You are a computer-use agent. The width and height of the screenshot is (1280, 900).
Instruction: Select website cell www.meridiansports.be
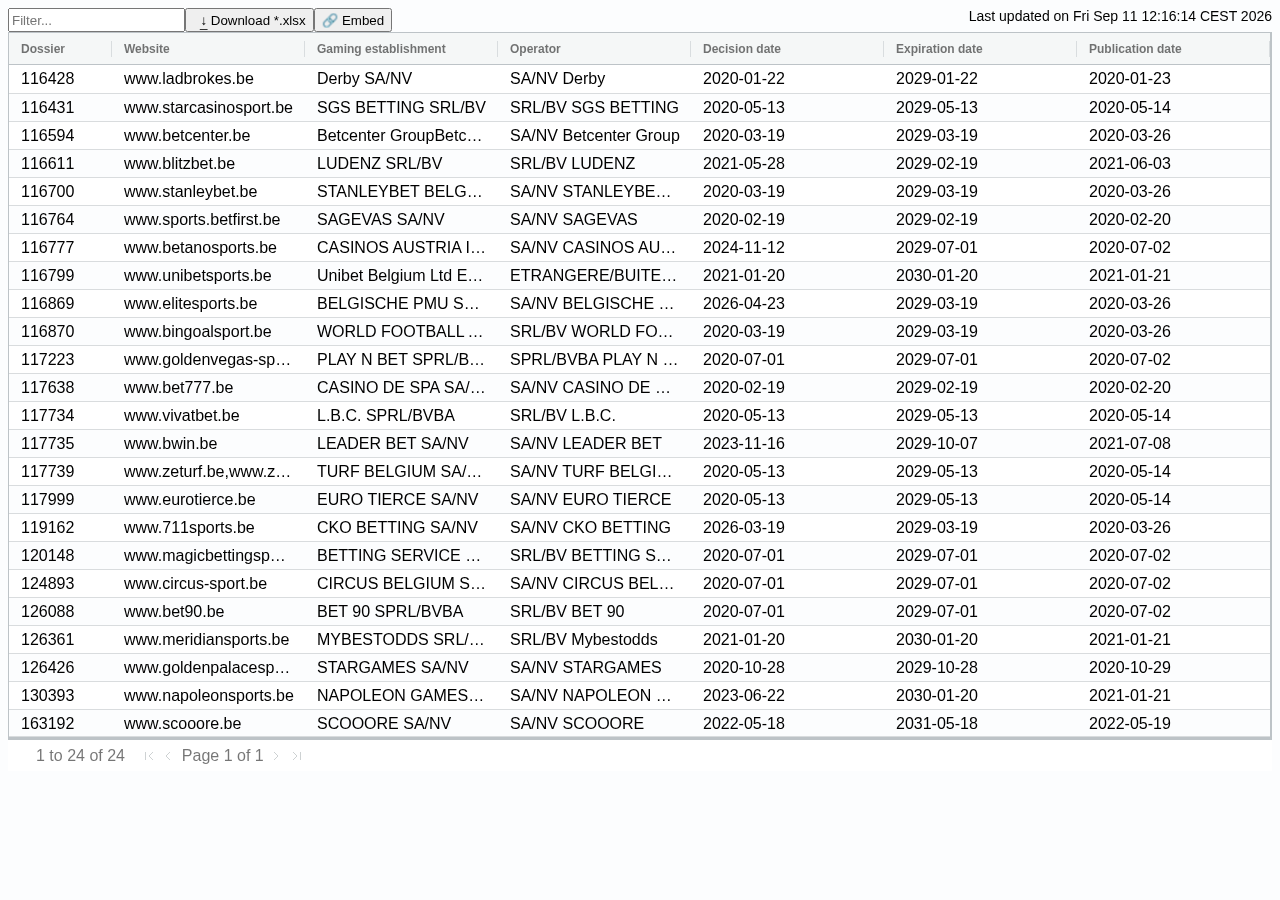point(206,639)
